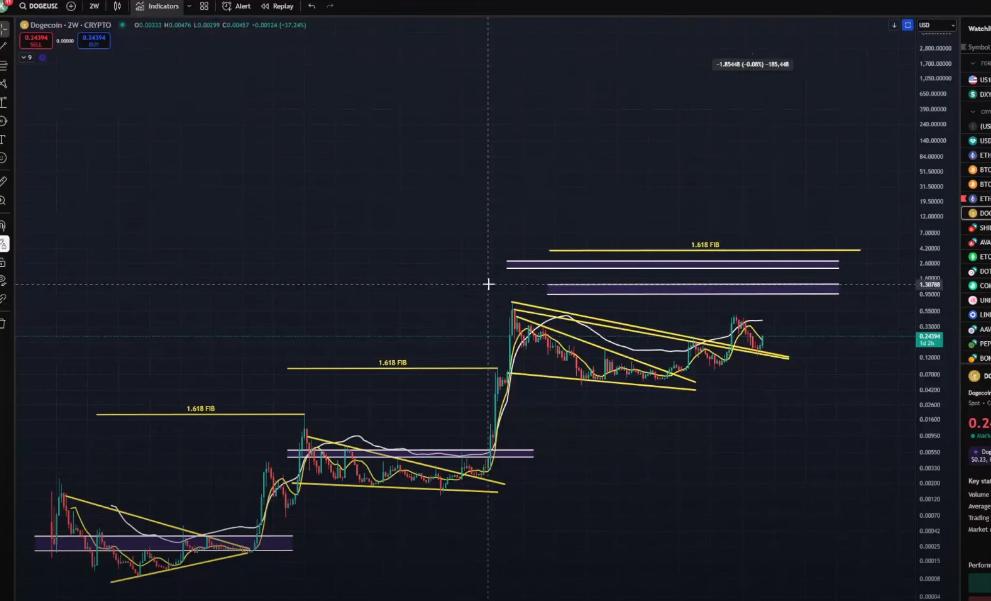This screenshot has height=601, width=991.
Task: Click the 0.24394 current price label
Action: (929, 339)
